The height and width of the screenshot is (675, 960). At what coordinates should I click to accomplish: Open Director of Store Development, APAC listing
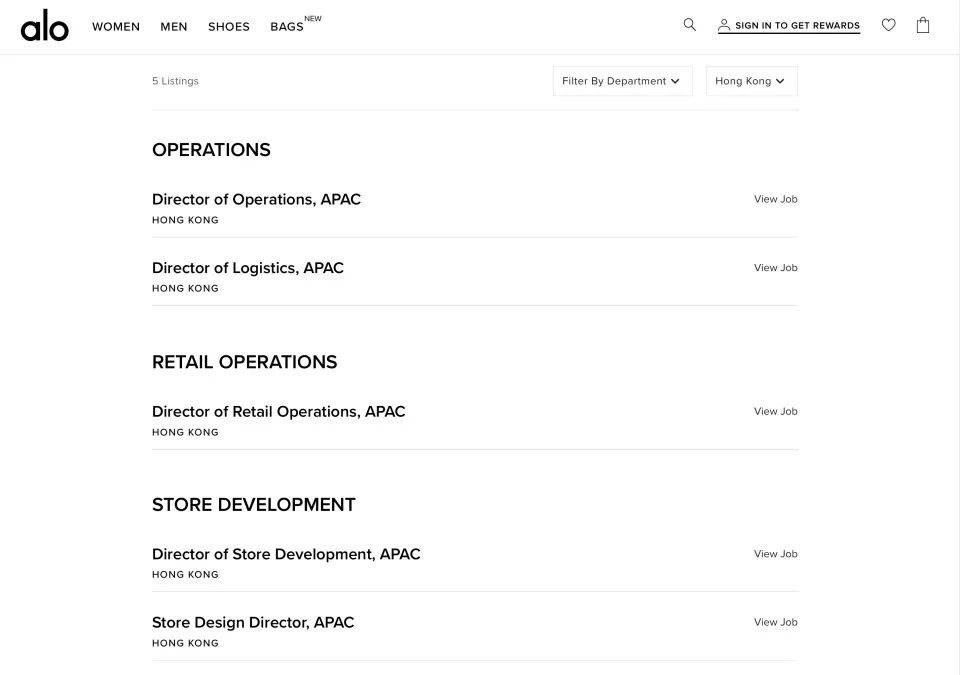coord(286,554)
